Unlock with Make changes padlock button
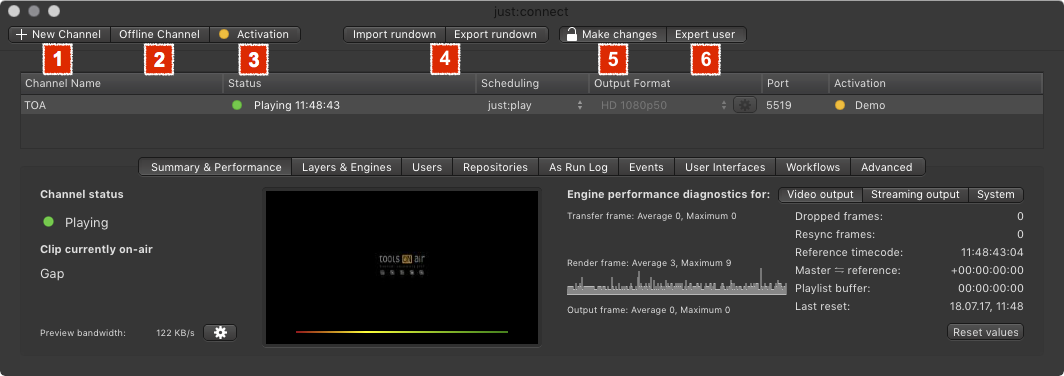The height and width of the screenshot is (376, 1064). (x=613, y=35)
